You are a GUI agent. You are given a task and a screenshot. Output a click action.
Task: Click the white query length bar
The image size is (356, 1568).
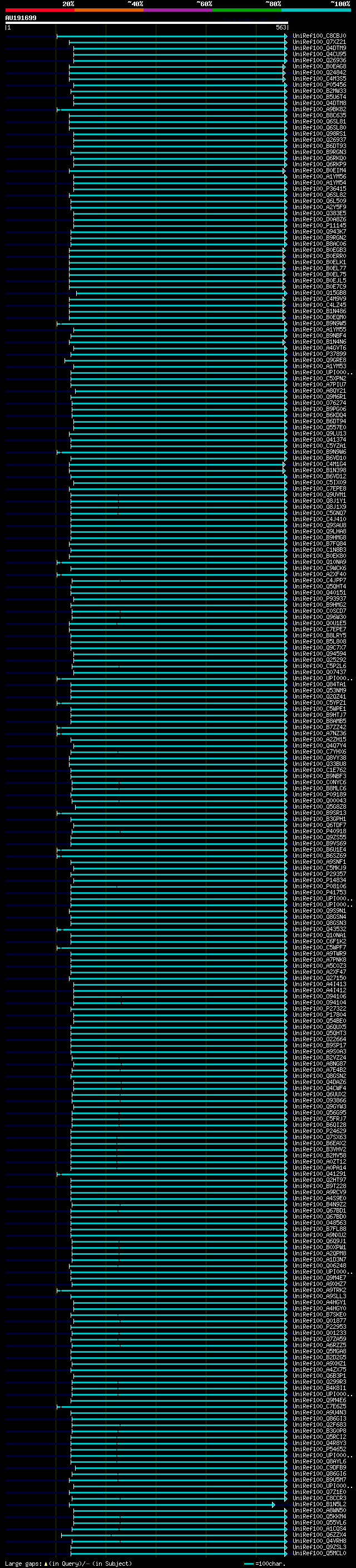(147, 23)
